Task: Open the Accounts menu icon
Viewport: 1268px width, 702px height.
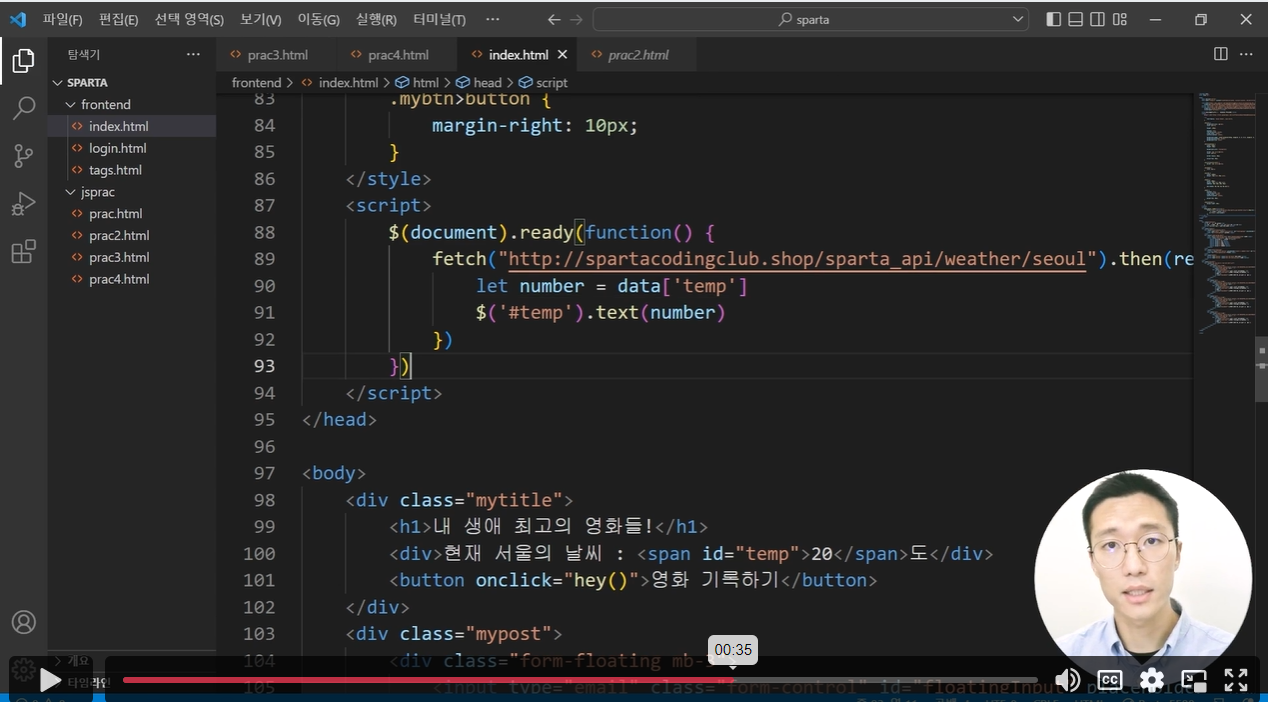Action: pyautogui.click(x=23, y=622)
